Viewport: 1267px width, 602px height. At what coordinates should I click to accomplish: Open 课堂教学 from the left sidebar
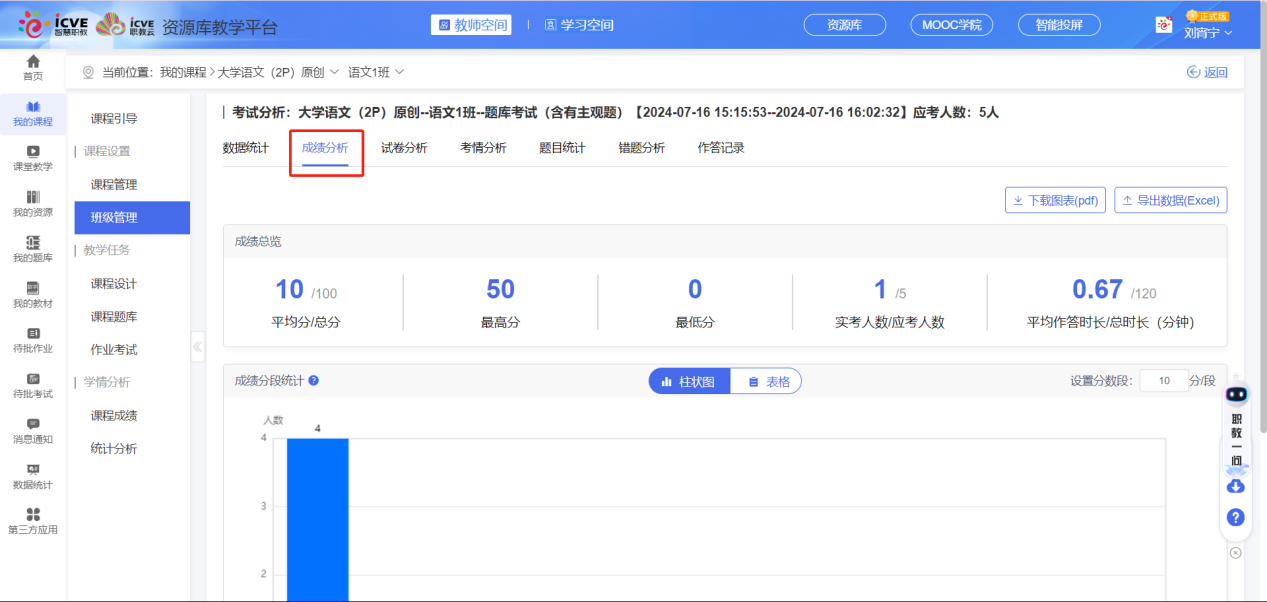click(33, 158)
